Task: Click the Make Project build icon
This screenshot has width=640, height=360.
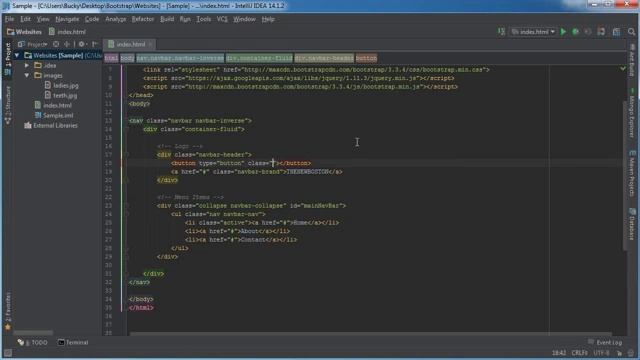Action: click(x=501, y=32)
